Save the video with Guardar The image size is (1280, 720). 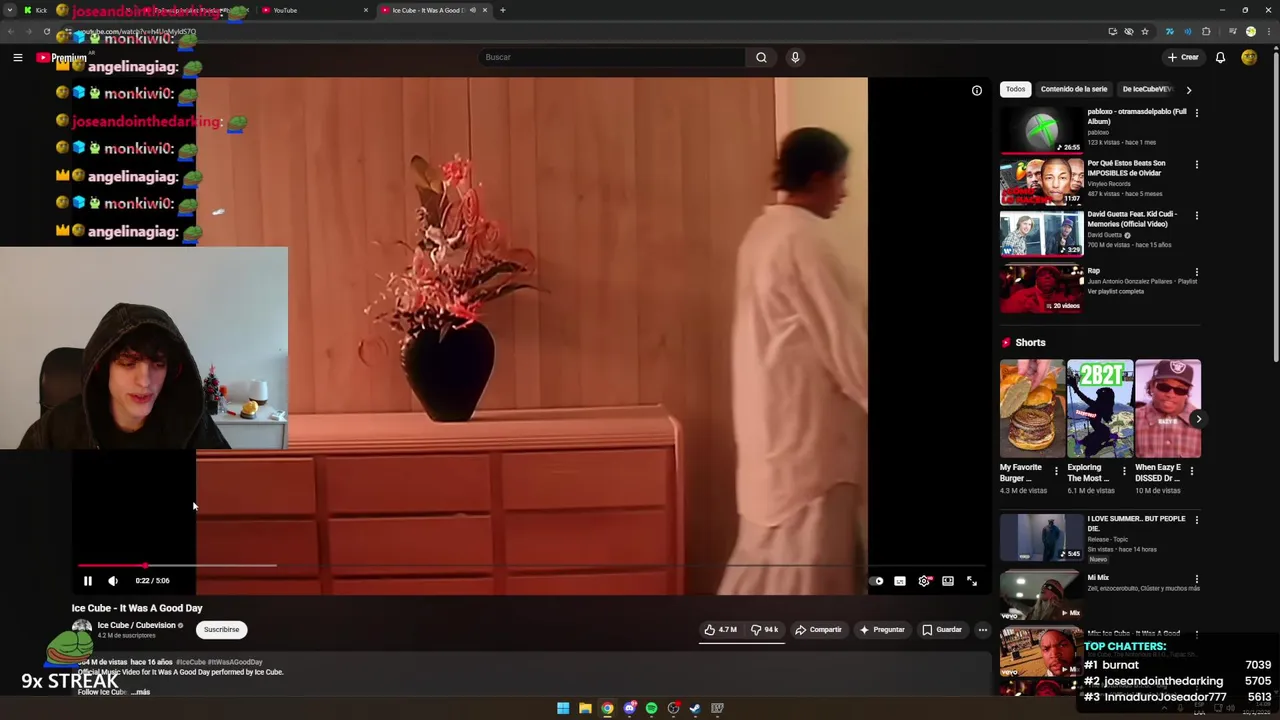pos(942,630)
